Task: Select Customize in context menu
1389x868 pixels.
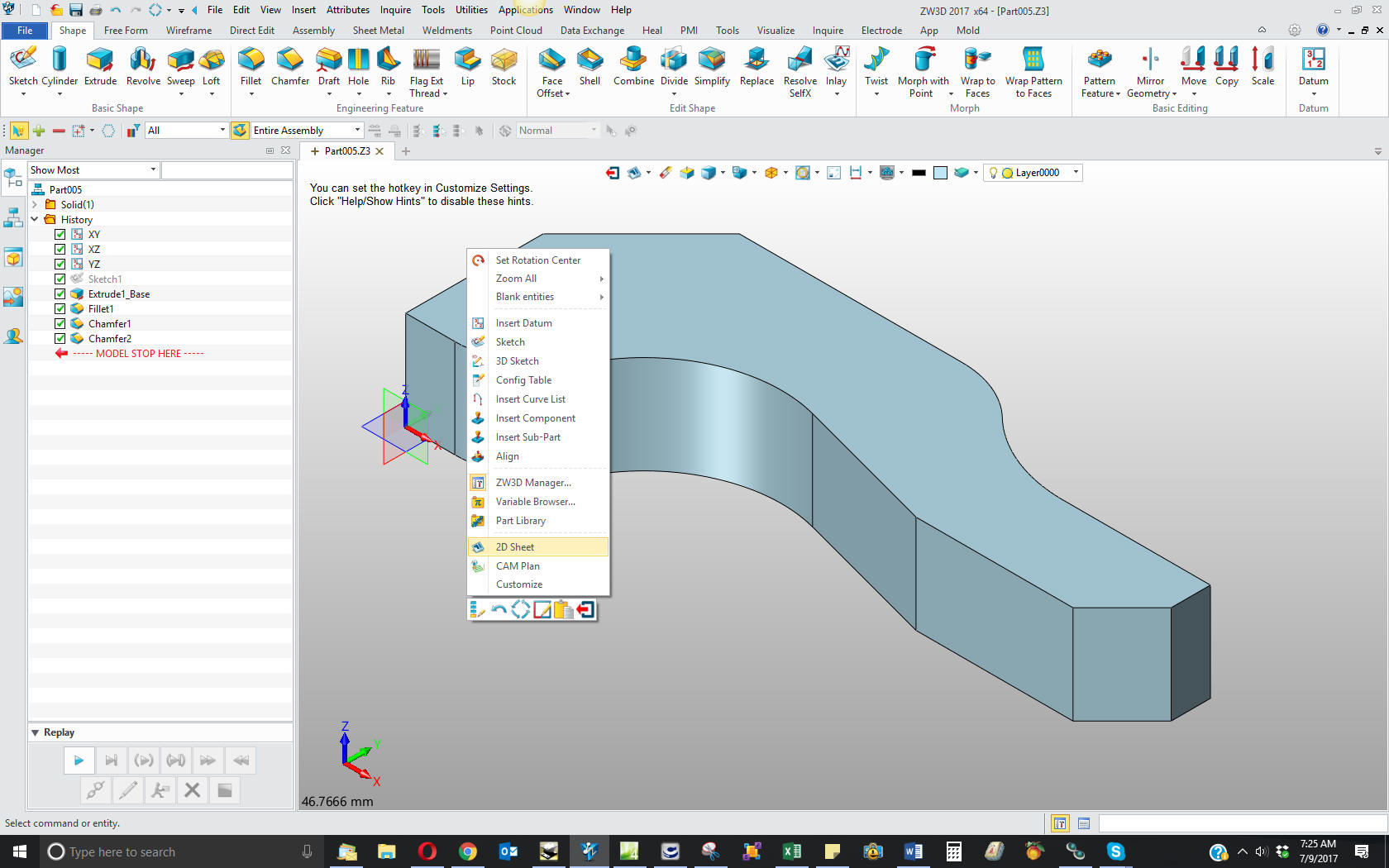Action: [537, 584]
